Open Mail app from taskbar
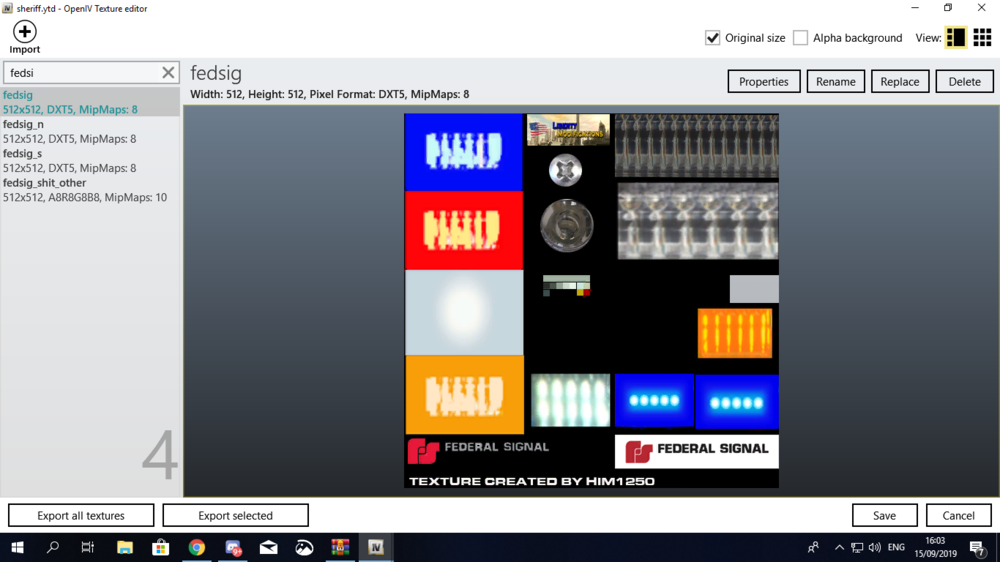Viewport: 1000px width, 562px height. point(268,547)
